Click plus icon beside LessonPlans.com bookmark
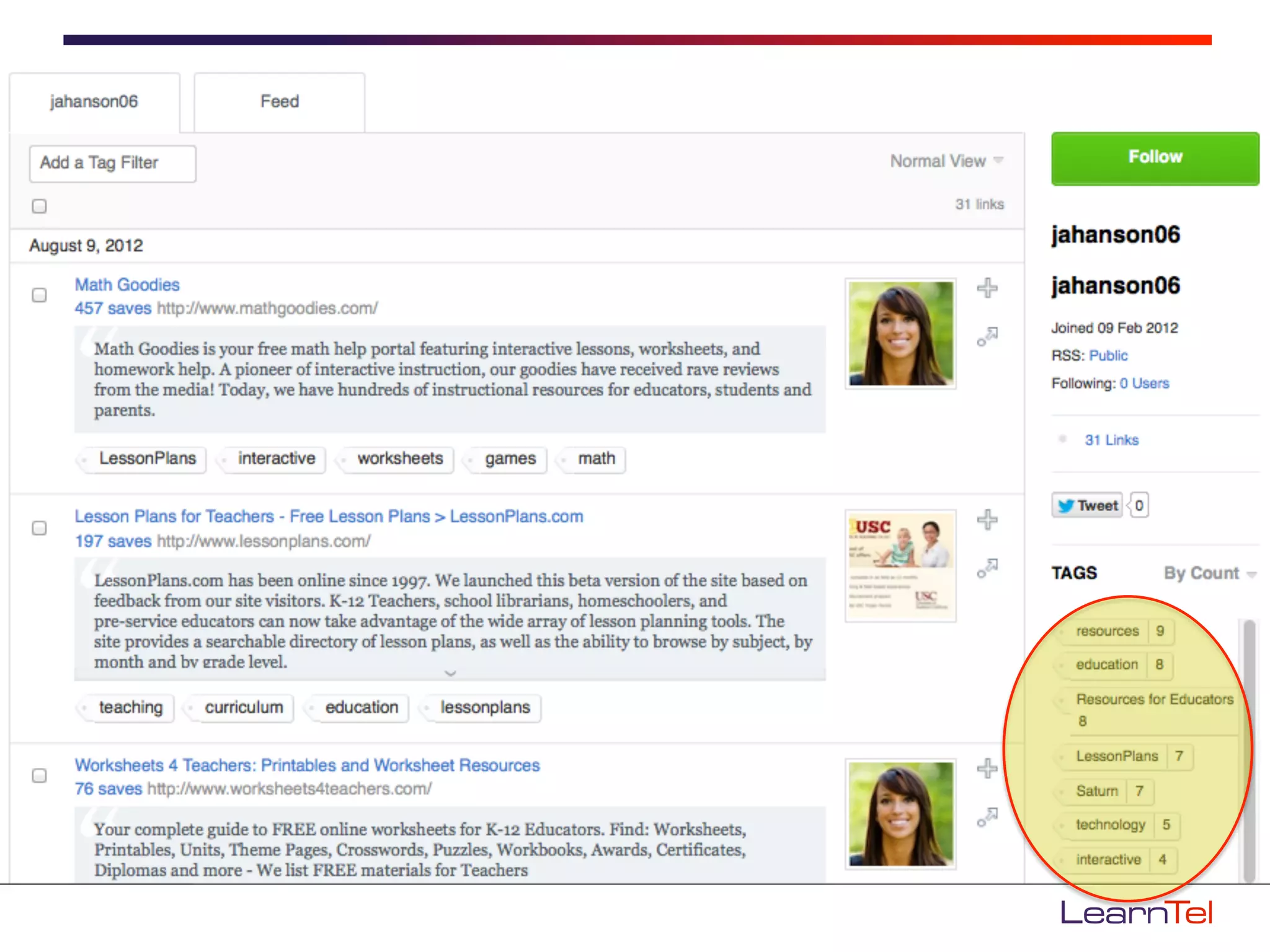Screen dimensions: 1270x952 point(987,519)
